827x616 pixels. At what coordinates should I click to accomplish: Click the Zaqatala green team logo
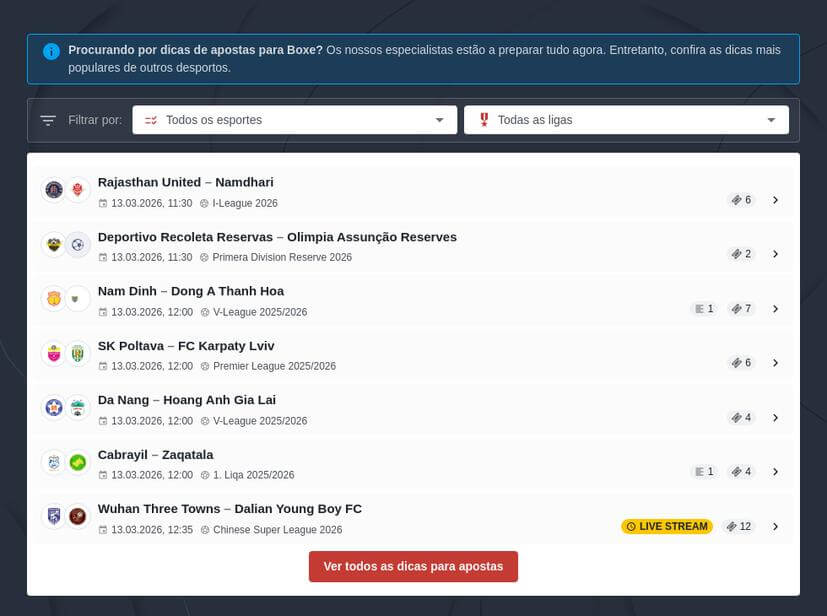pyautogui.click(x=78, y=462)
